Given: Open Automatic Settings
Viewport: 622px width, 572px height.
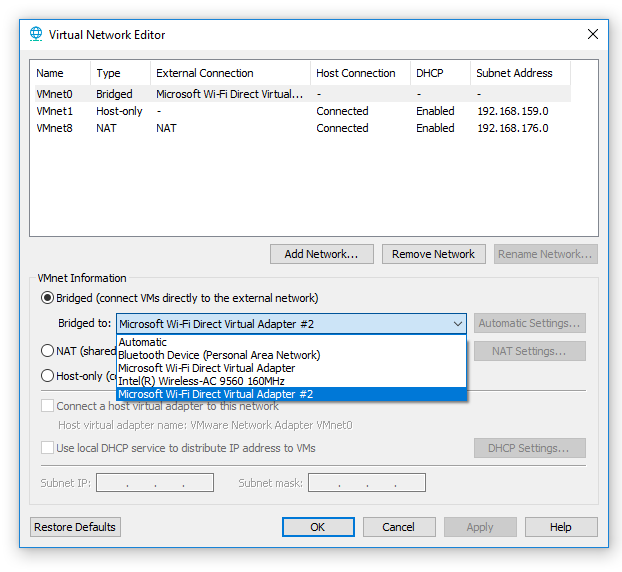Looking at the screenshot, I should coord(530,323).
